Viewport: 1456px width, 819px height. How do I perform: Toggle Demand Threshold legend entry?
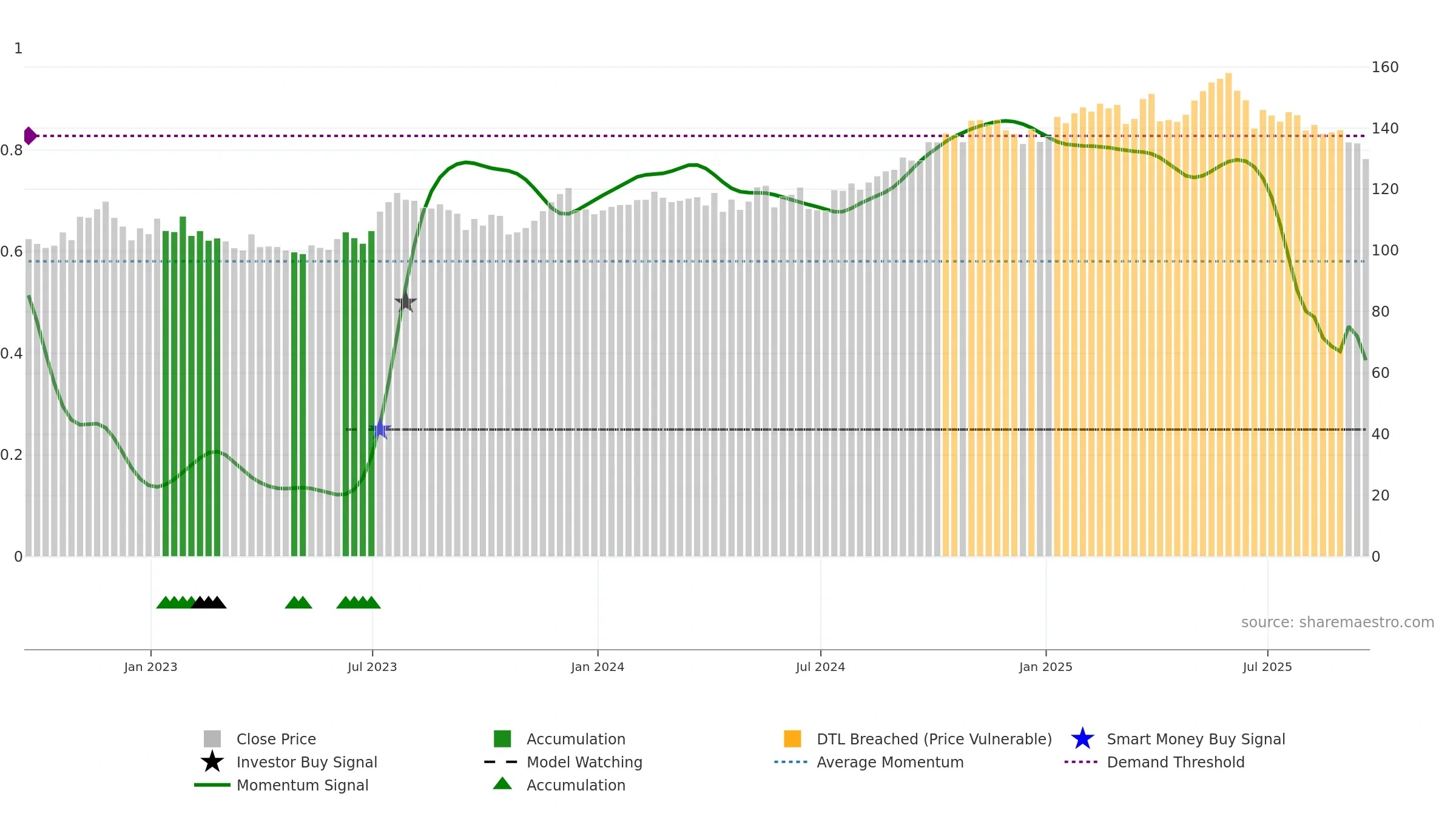1176,762
